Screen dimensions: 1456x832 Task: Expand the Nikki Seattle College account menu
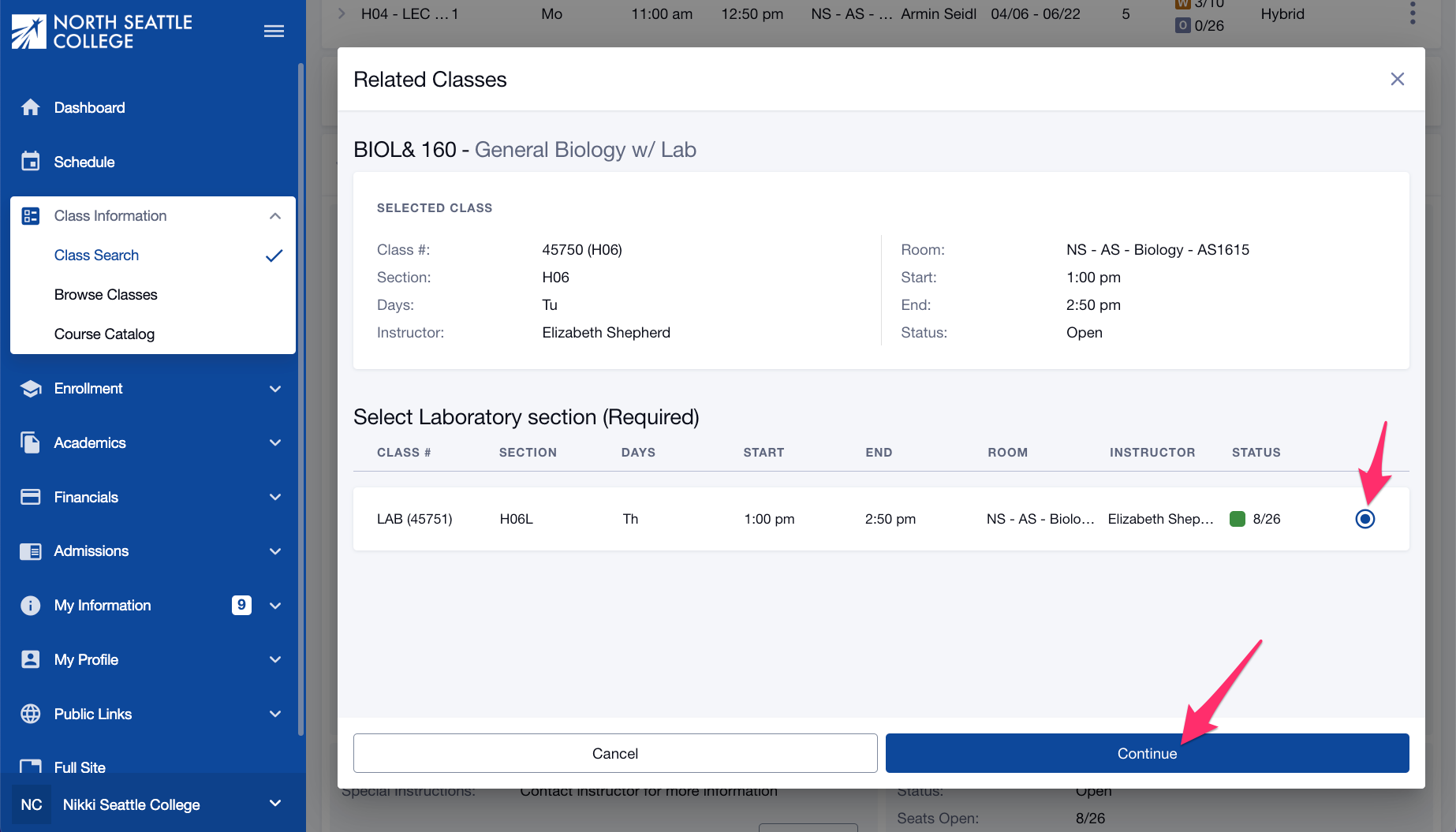click(274, 804)
